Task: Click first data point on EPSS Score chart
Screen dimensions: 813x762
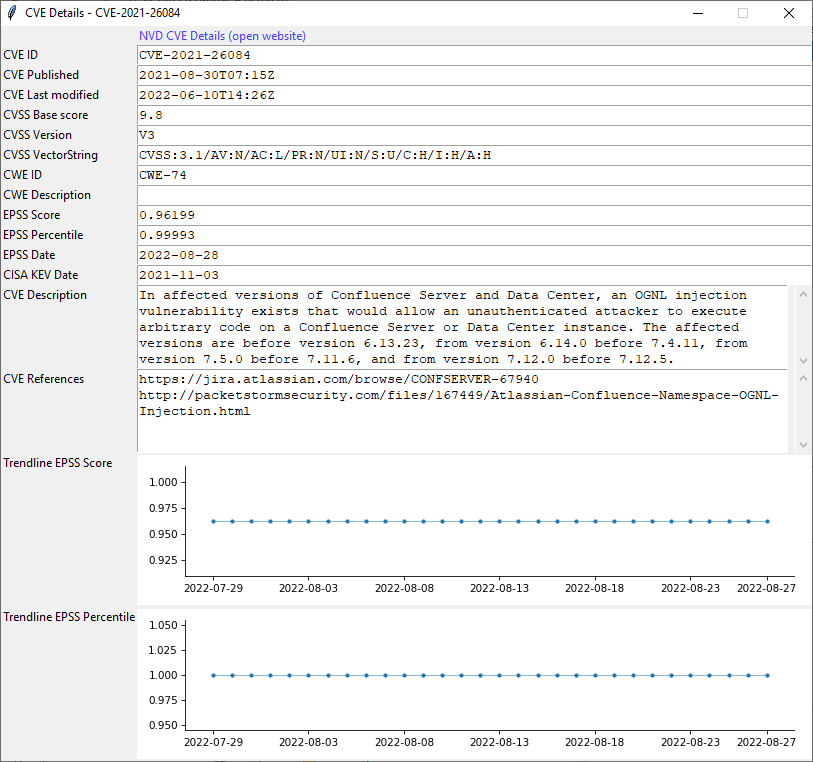Action: [214, 521]
